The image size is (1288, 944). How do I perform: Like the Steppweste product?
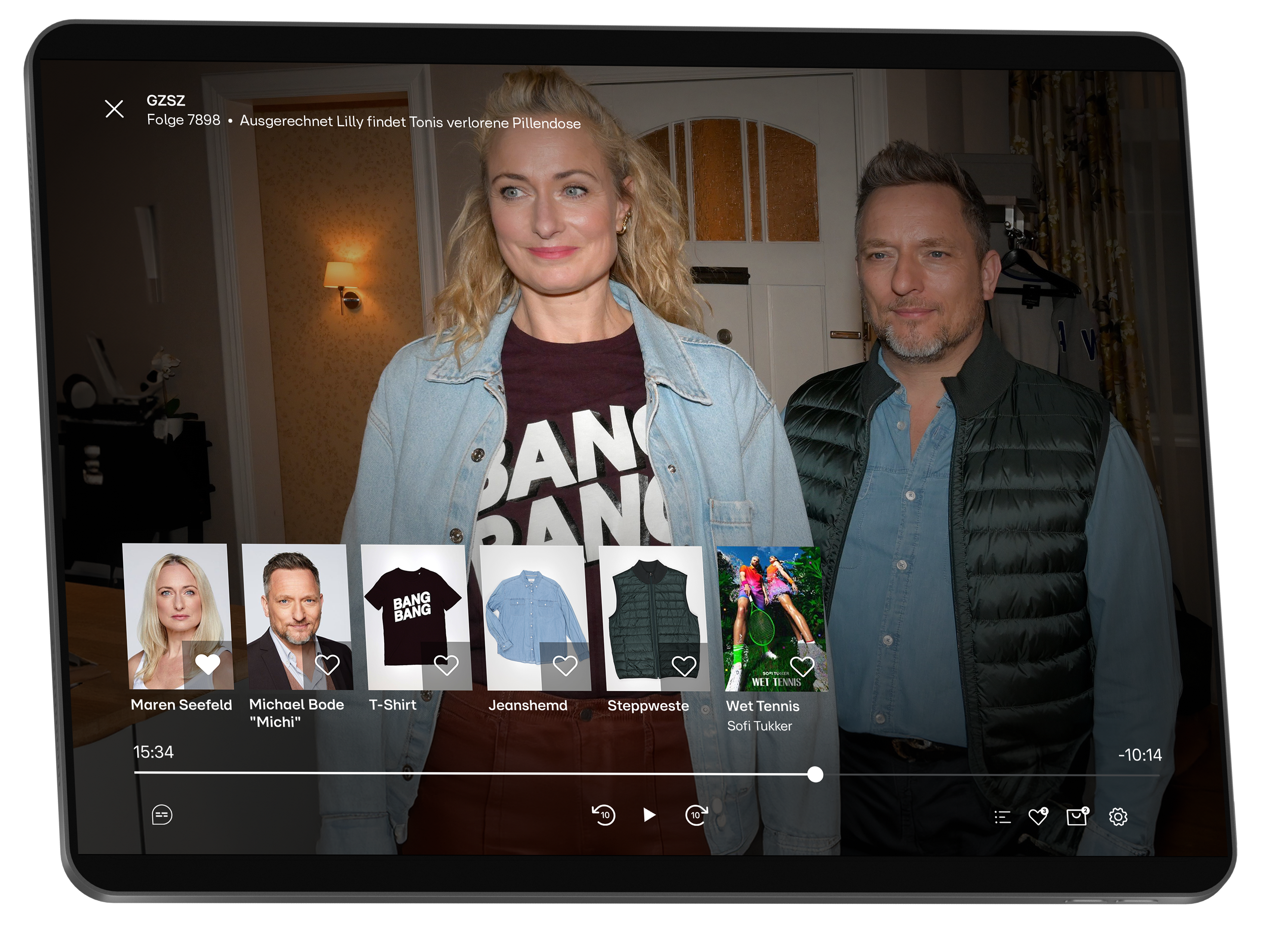tap(684, 666)
